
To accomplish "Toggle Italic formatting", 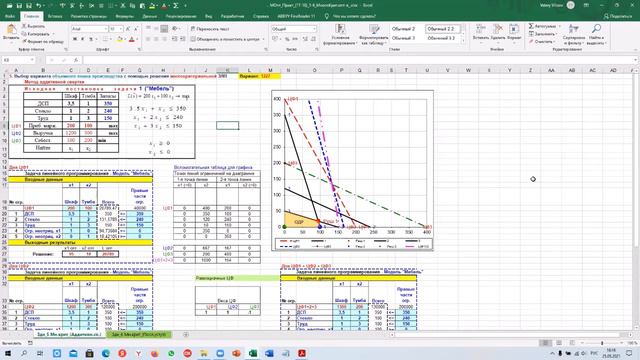I will coord(82,39).
